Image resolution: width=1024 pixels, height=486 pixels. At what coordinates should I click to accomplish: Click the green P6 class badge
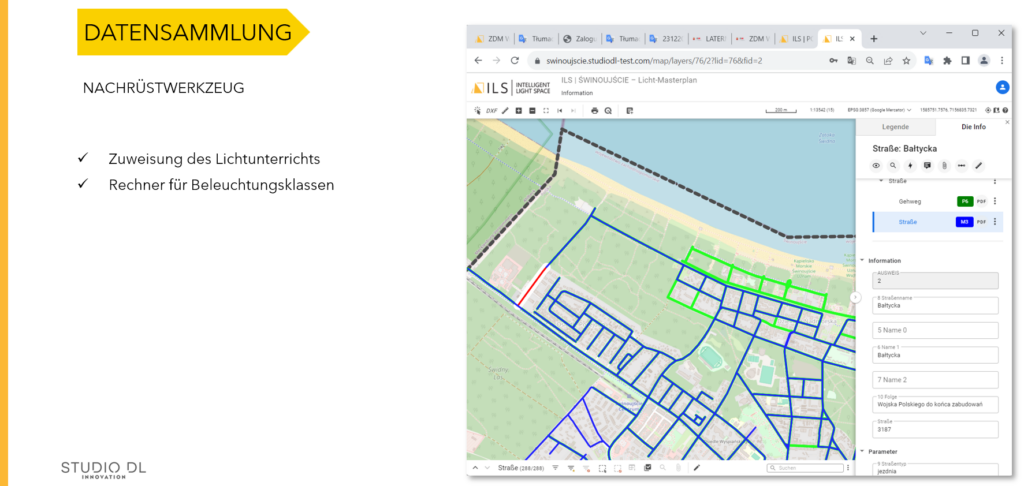[x=964, y=201]
